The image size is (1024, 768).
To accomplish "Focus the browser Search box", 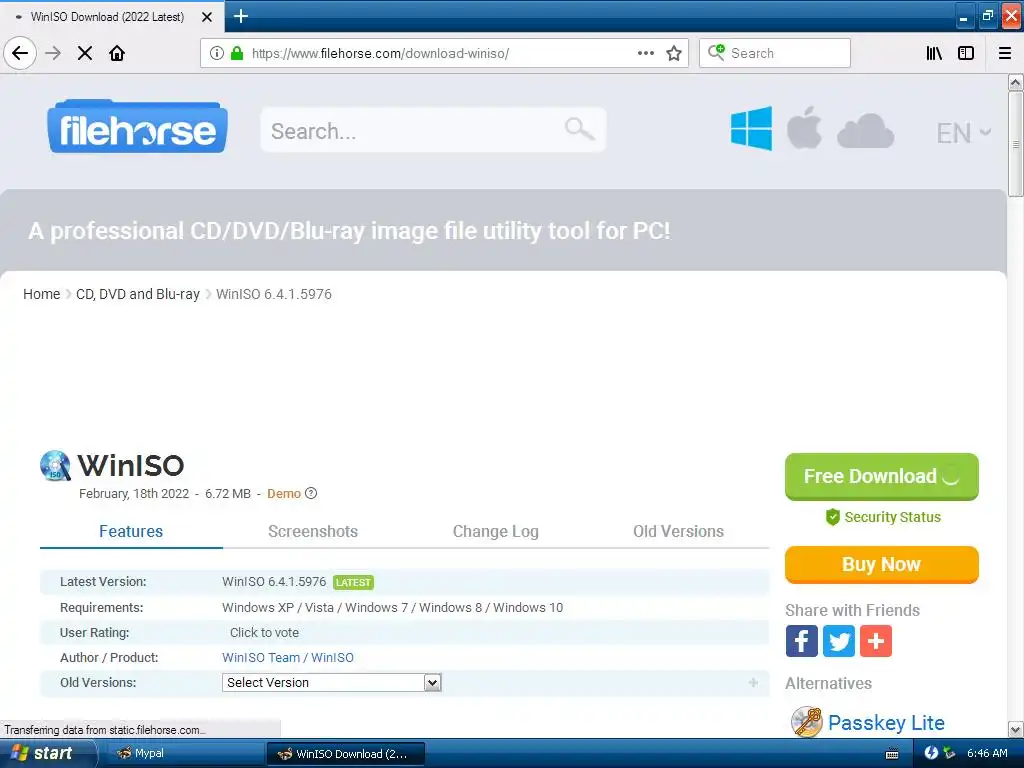I will [x=775, y=53].
